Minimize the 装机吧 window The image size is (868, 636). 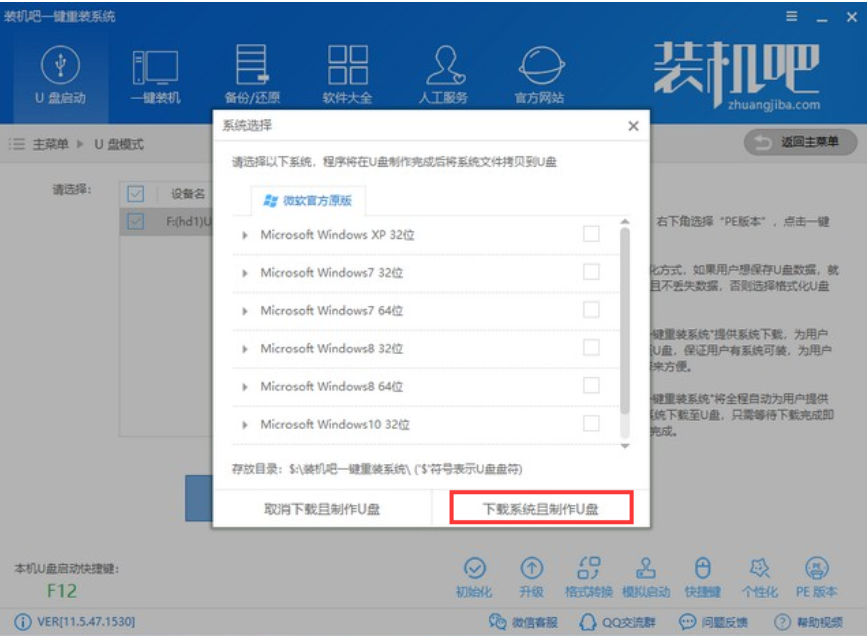tap(822, 18)
